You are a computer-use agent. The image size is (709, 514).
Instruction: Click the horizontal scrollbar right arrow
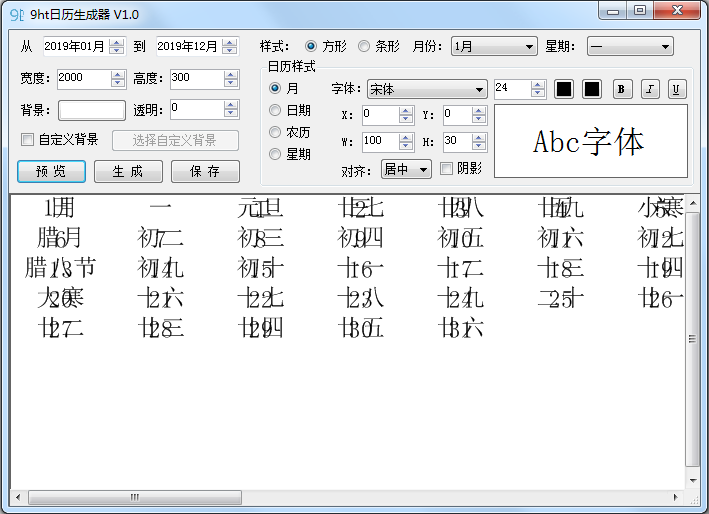click(x=676, y=497)
